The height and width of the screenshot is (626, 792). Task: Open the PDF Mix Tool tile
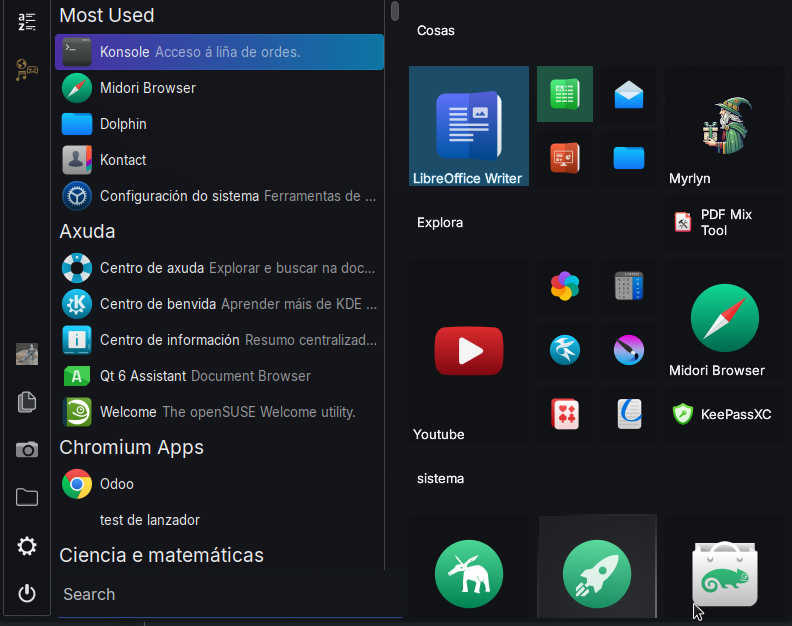click(726, 222)
